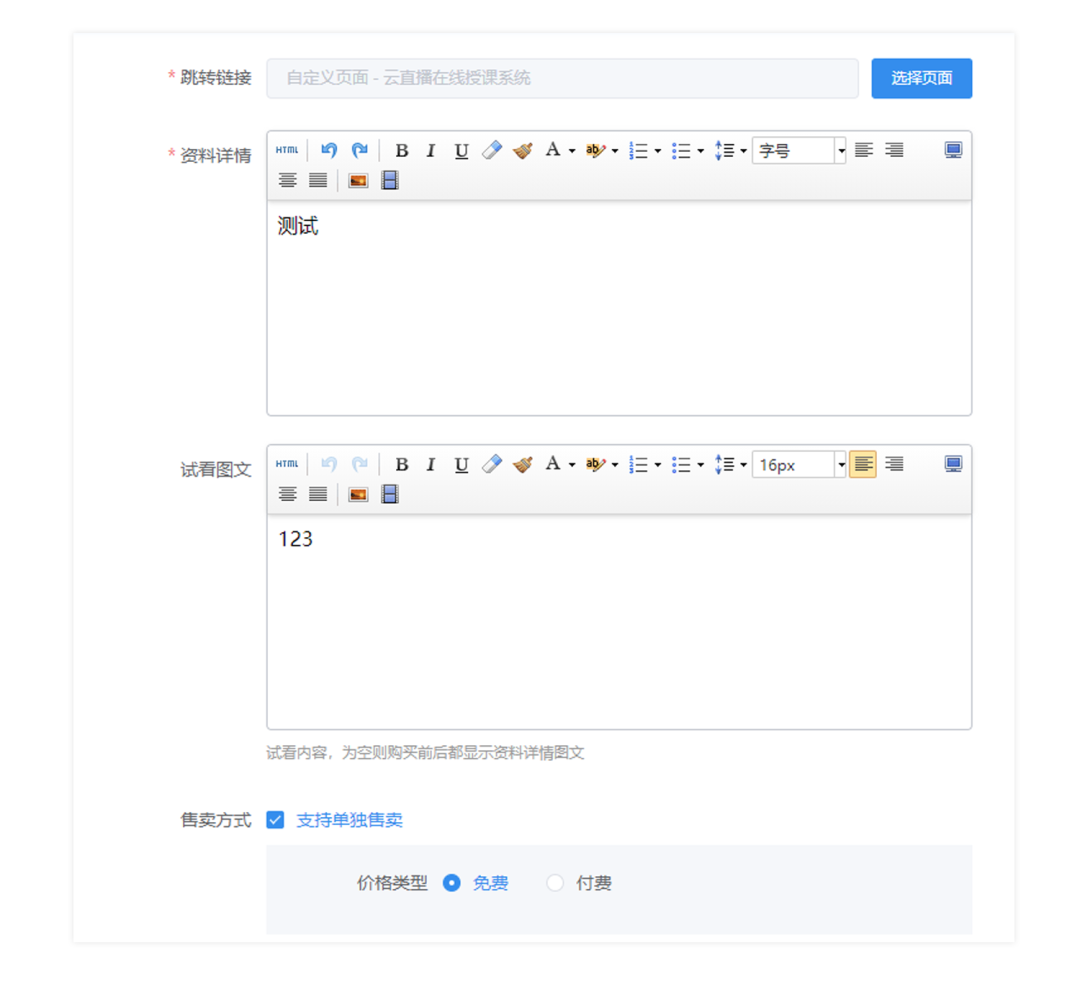Insert image in 试看图文 editor
1080x1002 pixels.
coord(358,494)
